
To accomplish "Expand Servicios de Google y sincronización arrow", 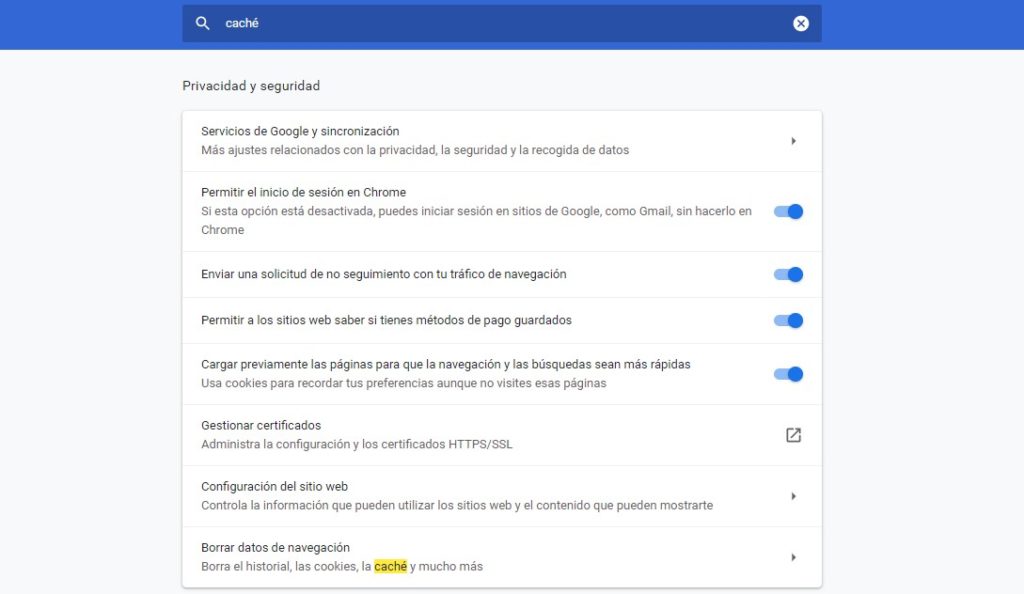I will pos(793,141).
